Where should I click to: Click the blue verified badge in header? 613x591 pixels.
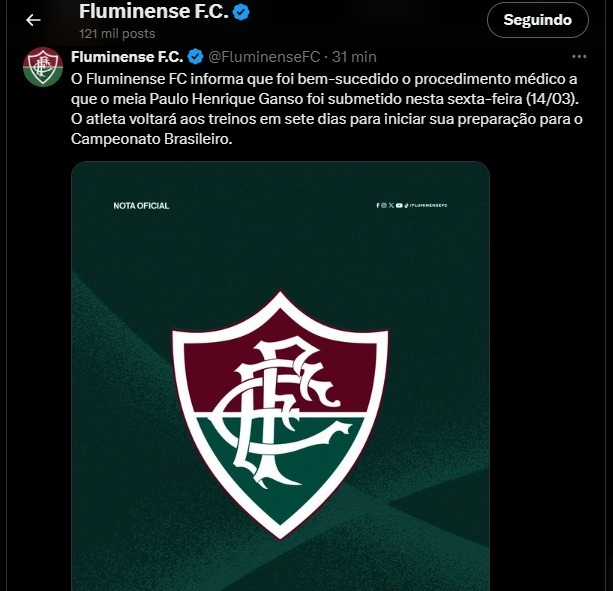[241, 13]
